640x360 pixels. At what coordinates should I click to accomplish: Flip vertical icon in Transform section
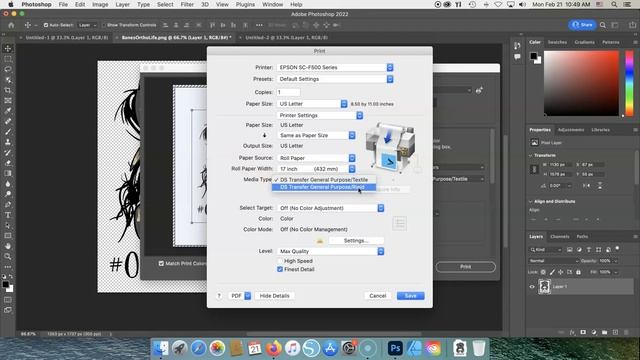tap(600, 186)
